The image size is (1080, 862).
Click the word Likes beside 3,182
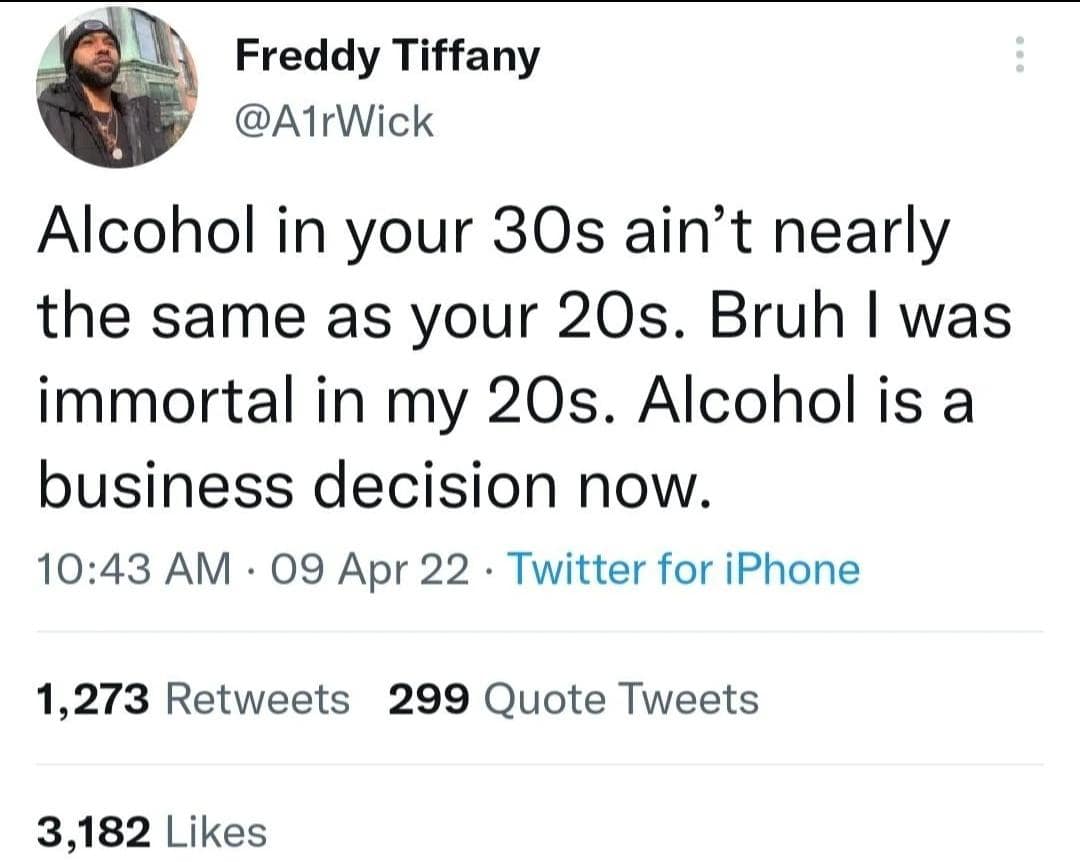(x=215, y=830)
